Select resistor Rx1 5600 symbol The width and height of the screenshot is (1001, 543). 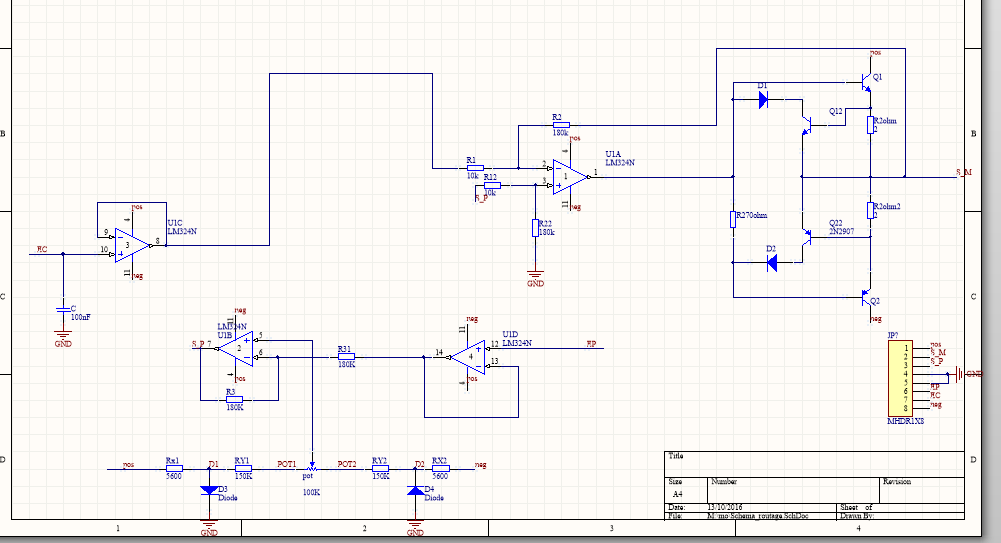point(174,469)
